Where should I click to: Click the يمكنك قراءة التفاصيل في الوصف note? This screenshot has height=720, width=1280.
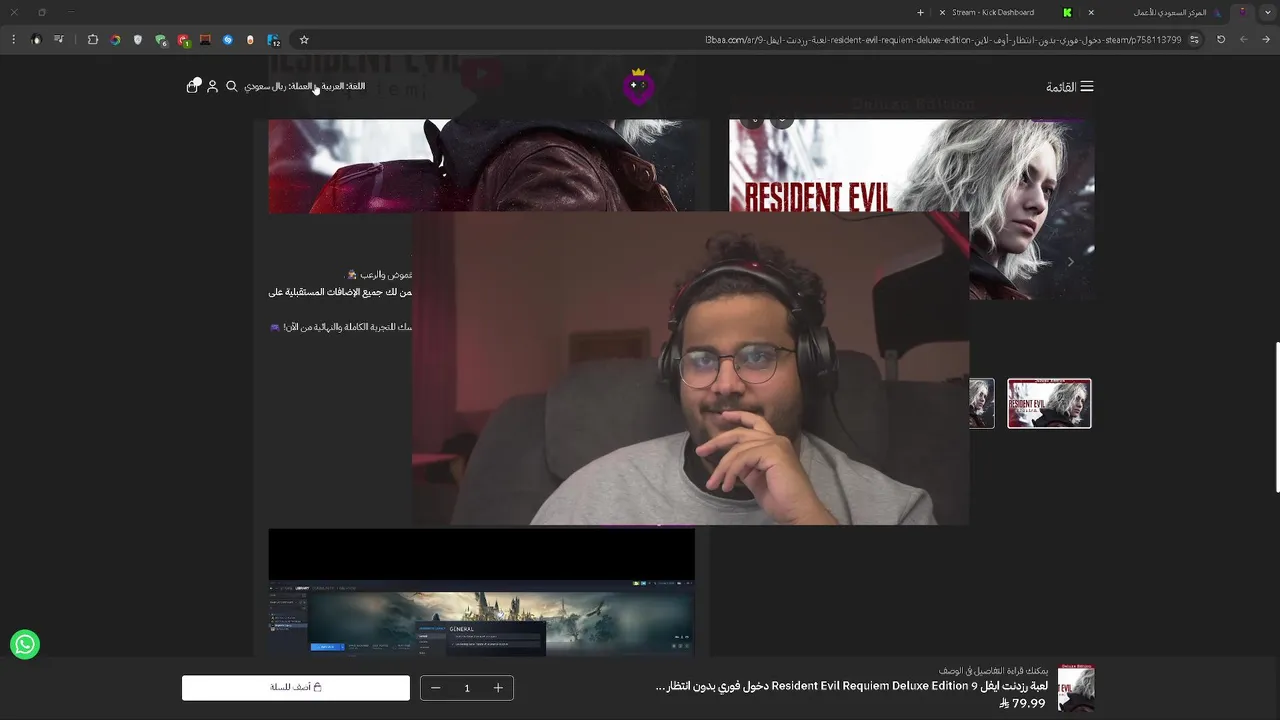pos(994,671)
